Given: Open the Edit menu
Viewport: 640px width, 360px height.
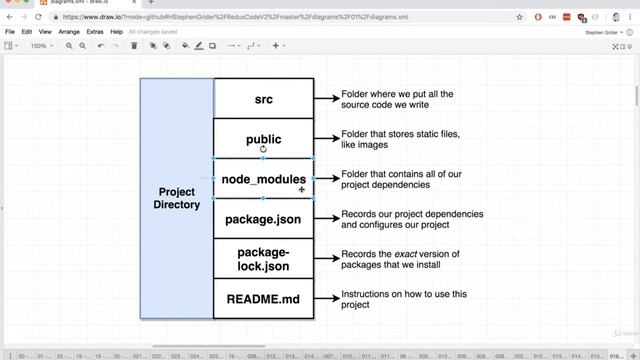Looking at the screenshot, I should coord(27,32).
